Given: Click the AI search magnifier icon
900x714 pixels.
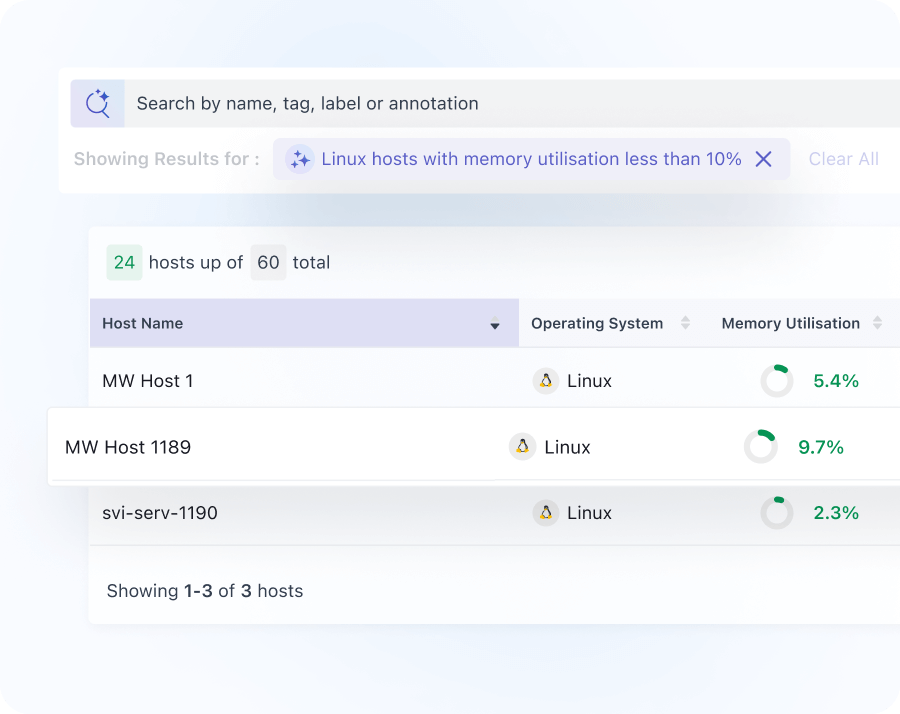Looking at the screenshot, I should pos(98,103).
